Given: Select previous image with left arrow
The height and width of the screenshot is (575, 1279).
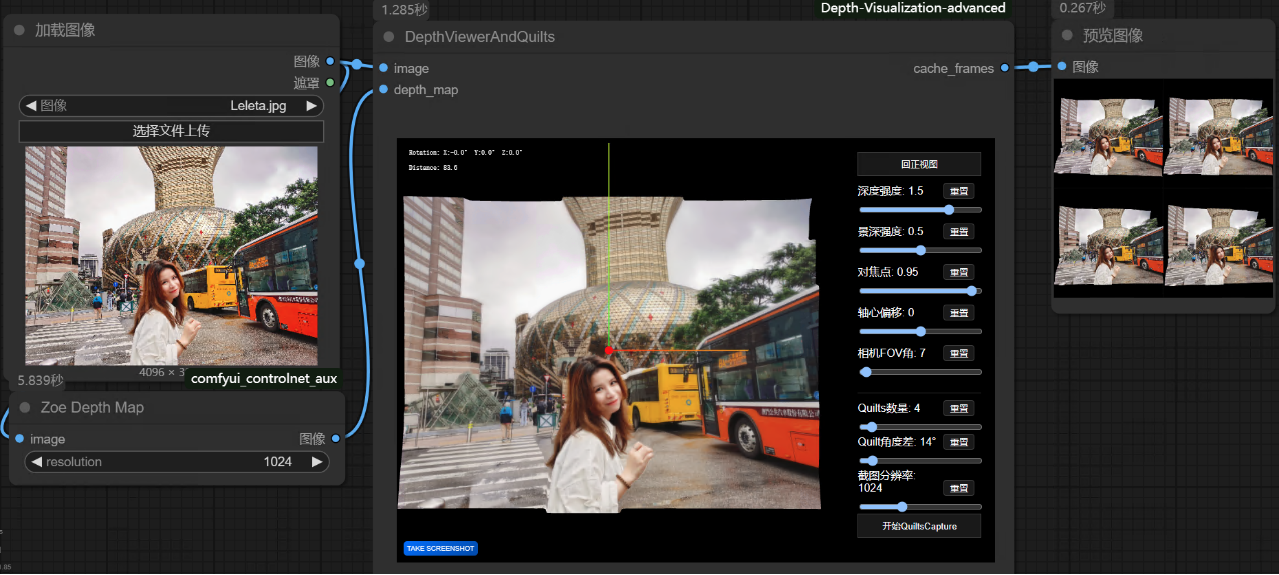Looking at the screenshot, I should pos(31,106).
